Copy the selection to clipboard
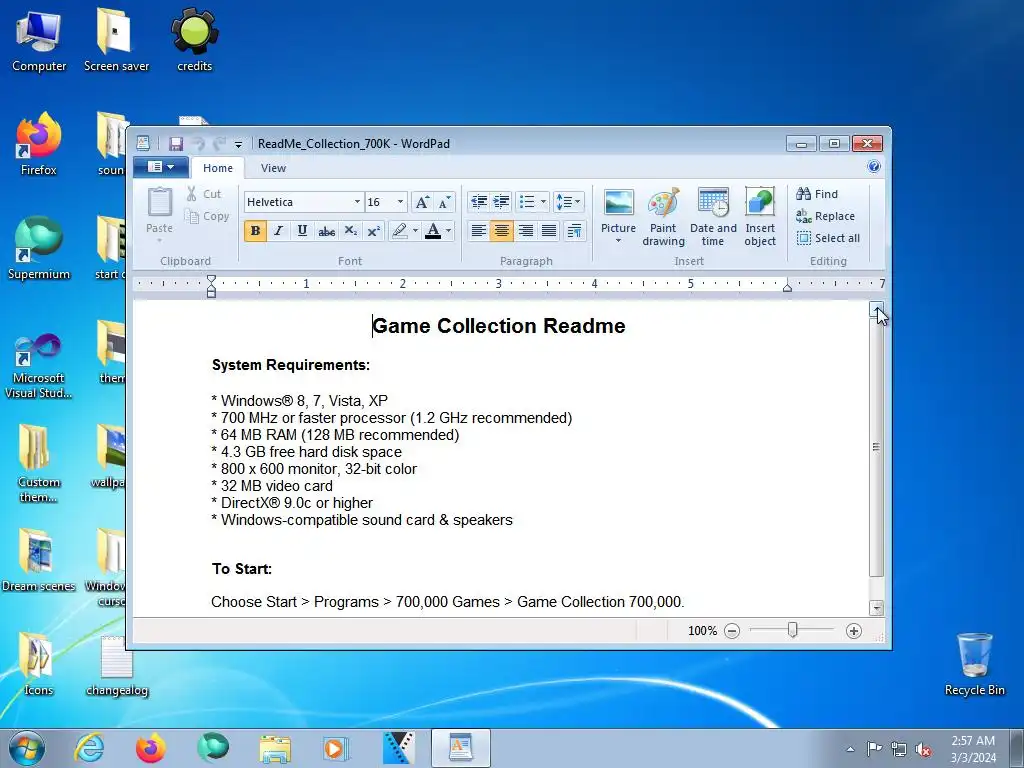This screenshot has height=768, width=1024. point(206,216)
